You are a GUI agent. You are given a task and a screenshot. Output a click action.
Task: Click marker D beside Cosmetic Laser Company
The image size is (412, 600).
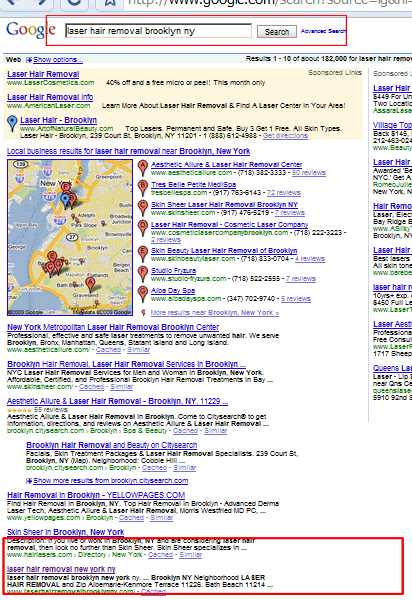(x=143, y=228)
